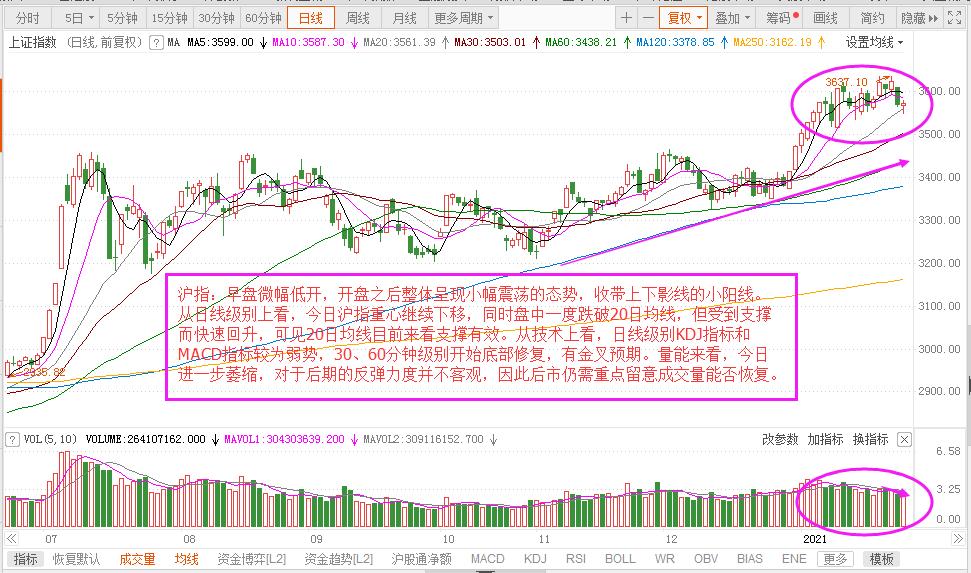Open 模板 template button
Screen dimensions: 971x573
[881, 559]
